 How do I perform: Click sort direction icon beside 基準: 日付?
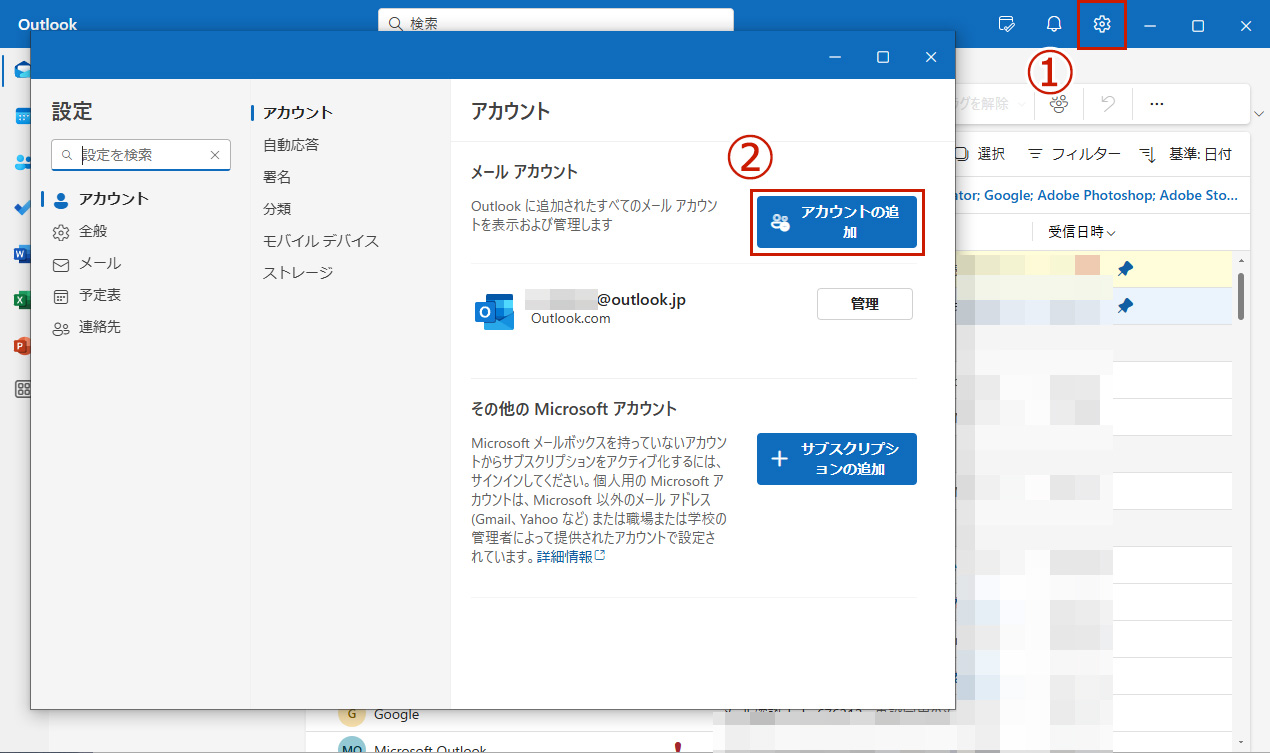click(1148, 154)
